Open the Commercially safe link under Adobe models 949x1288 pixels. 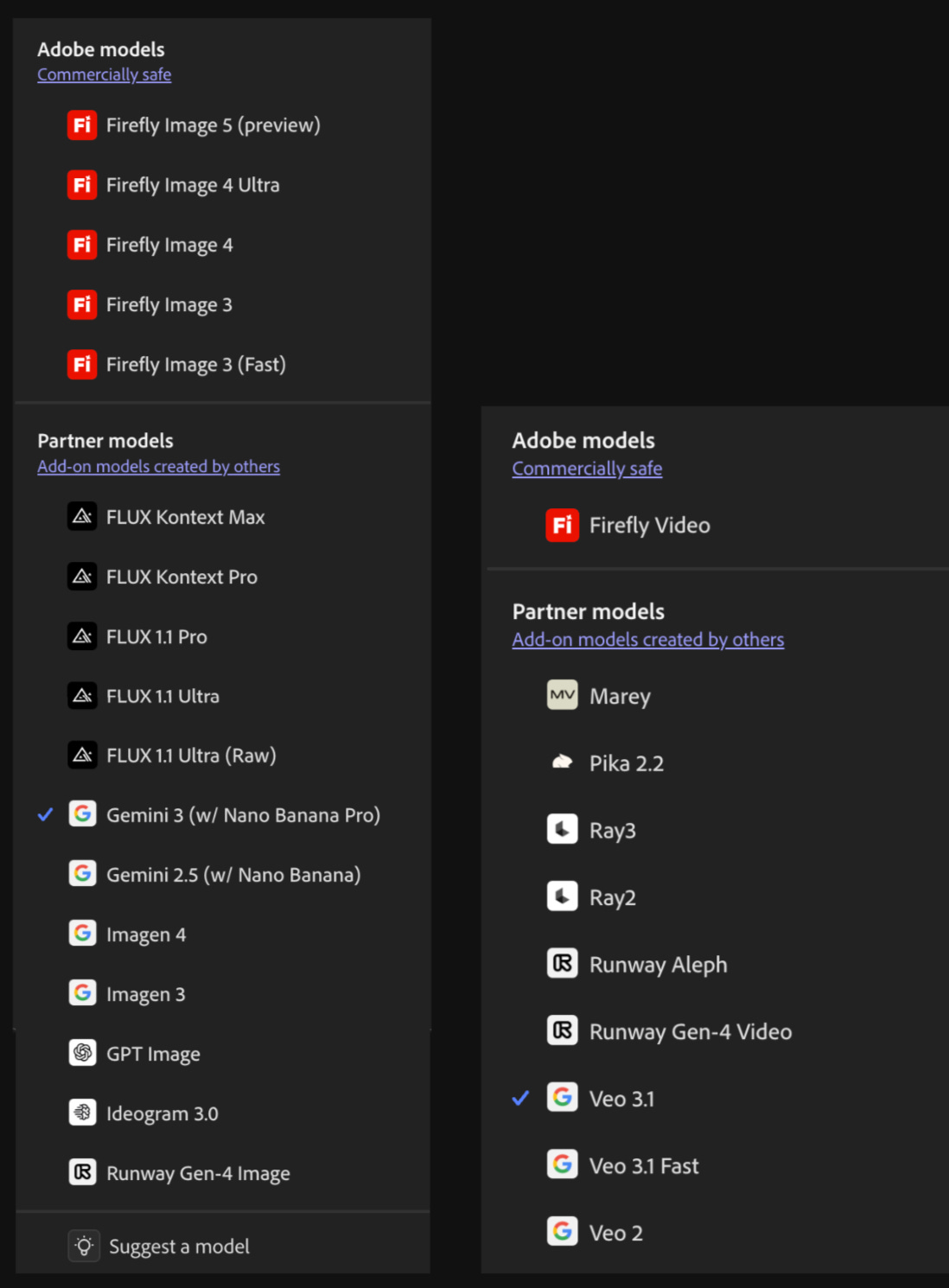104,74
